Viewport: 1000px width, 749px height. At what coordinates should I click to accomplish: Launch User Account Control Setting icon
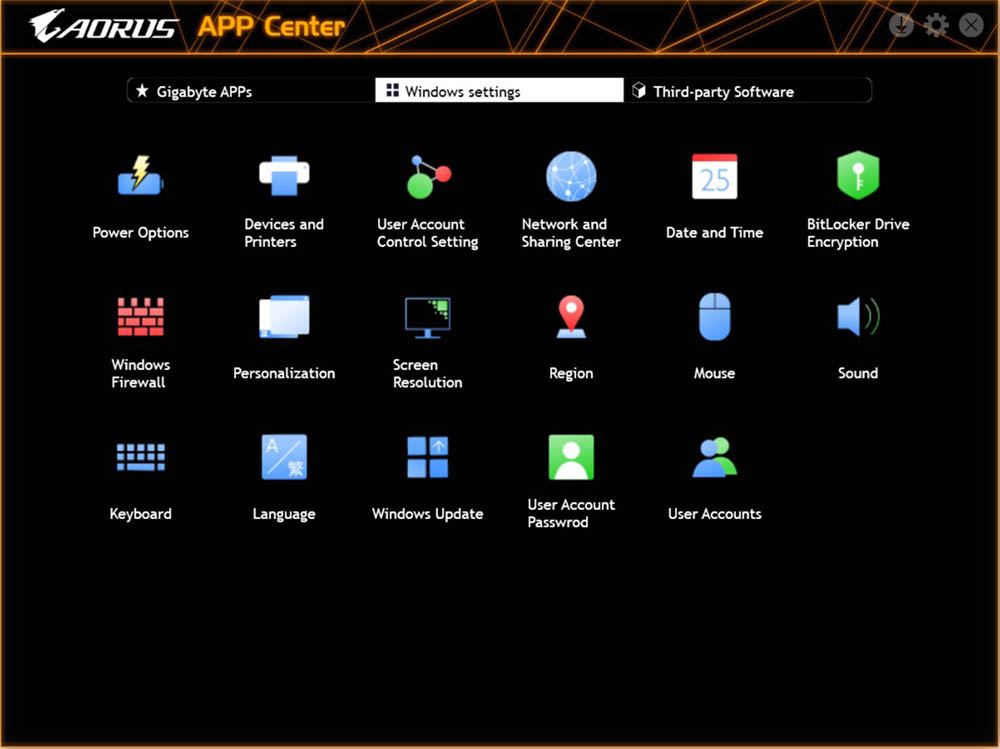(x=429, y=176)
